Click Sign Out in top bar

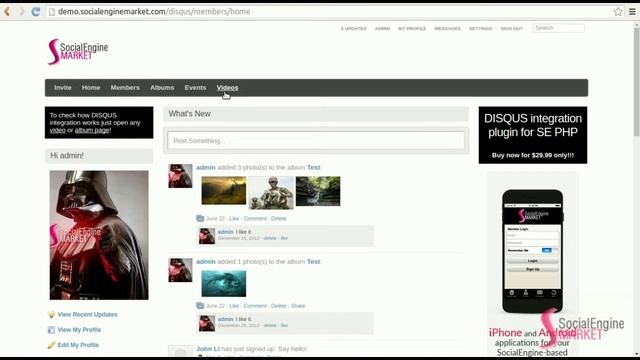511,29
